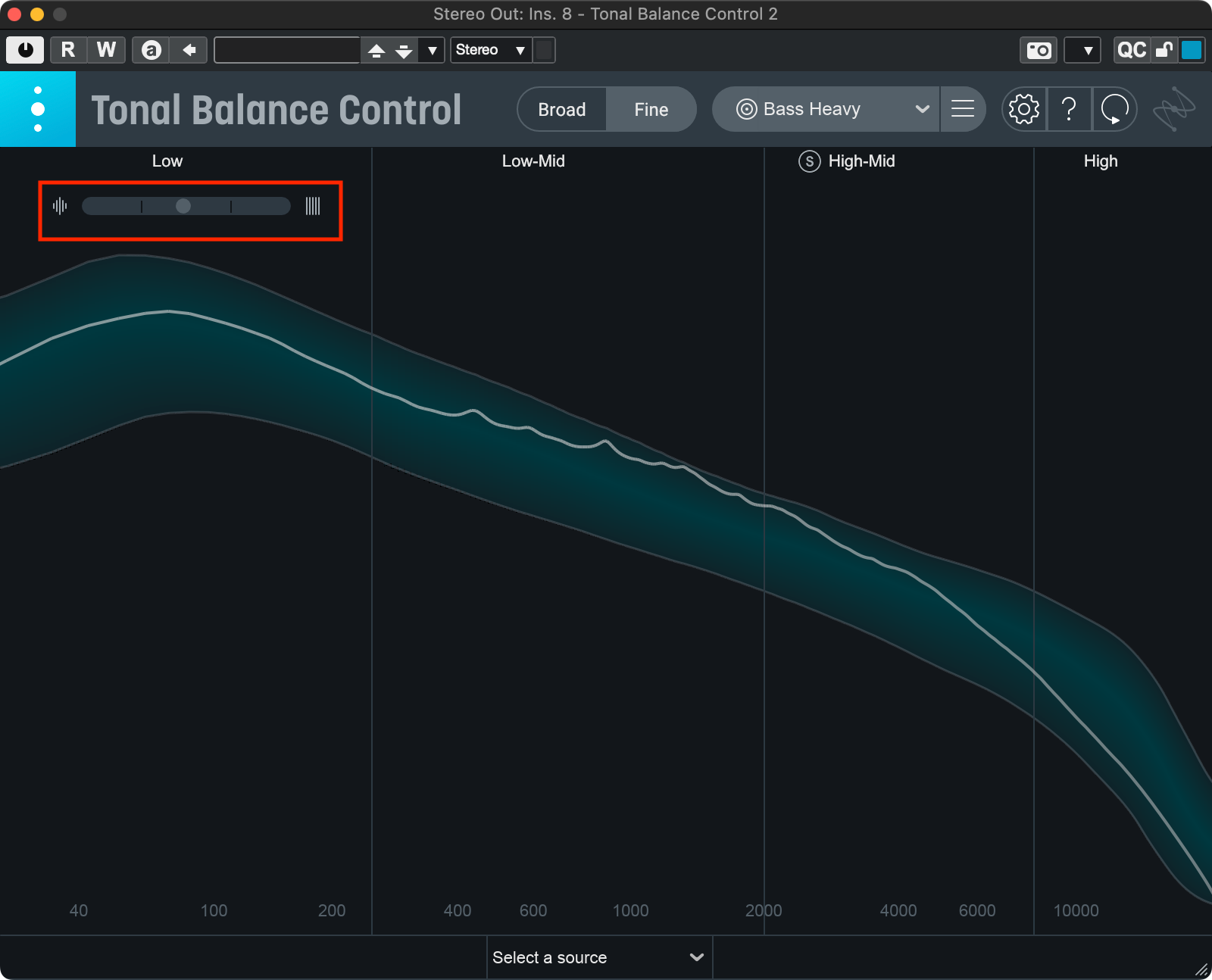Open the dropdown arrow next to the camera icon
Viewport: 1212px width, 980px height.
point(1083,50)
